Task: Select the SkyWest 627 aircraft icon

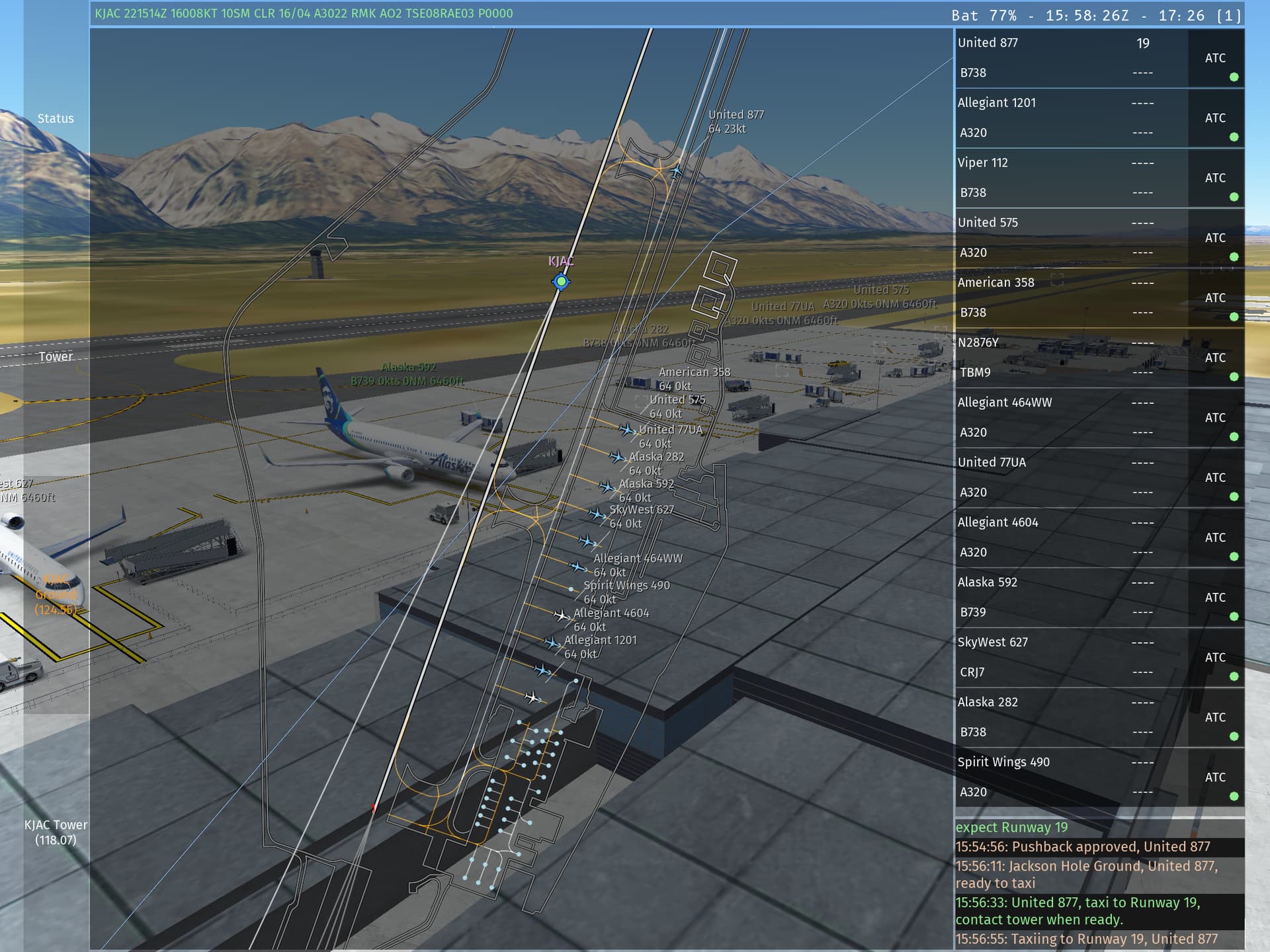Action: click(x=597, y=514)
